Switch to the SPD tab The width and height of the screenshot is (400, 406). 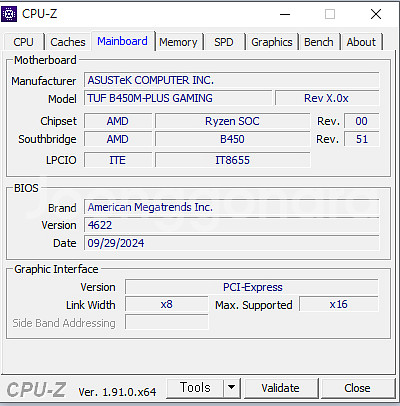click(x=224, y=42)
